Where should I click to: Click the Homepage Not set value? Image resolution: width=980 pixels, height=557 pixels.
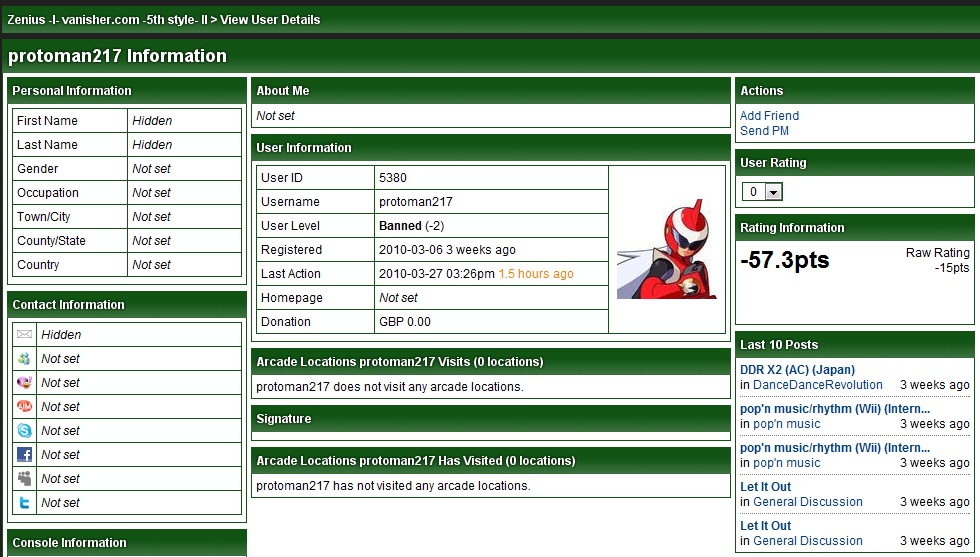coord(398,298)
